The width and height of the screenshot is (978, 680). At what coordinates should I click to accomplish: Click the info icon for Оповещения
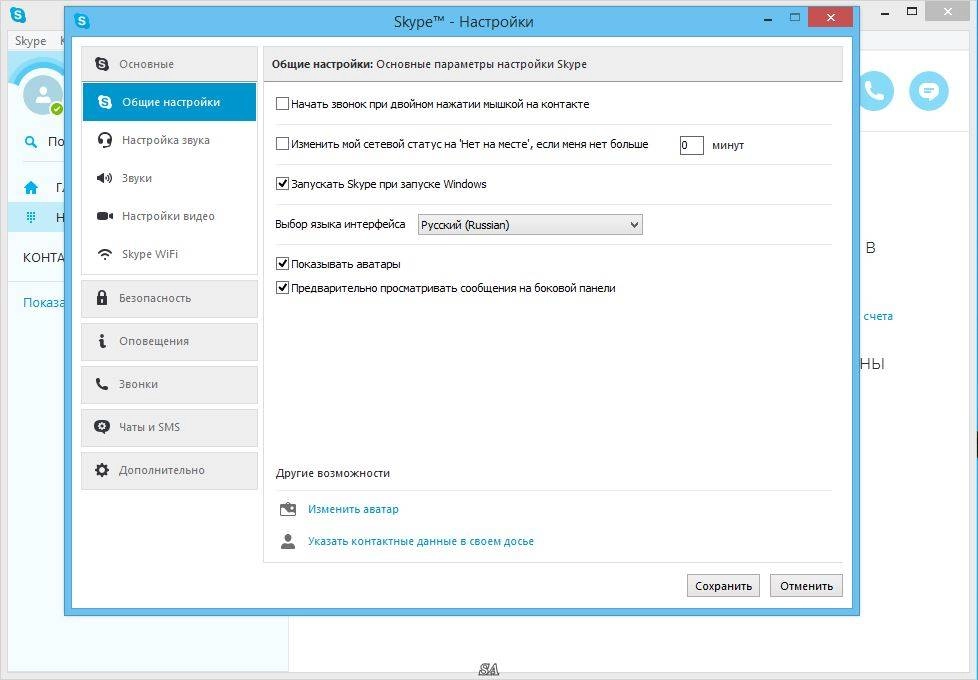[x=102, y=341]
